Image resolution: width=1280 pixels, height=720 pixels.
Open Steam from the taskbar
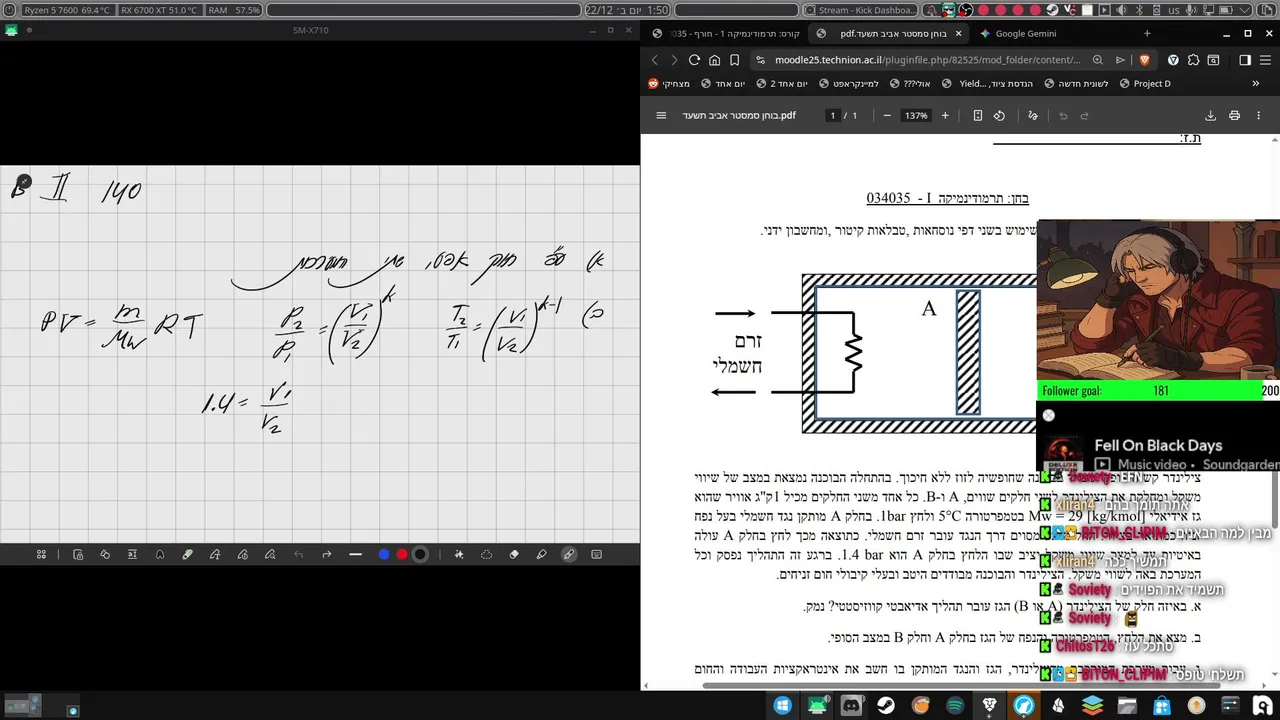pyautogui.click(x=886, y=706)
